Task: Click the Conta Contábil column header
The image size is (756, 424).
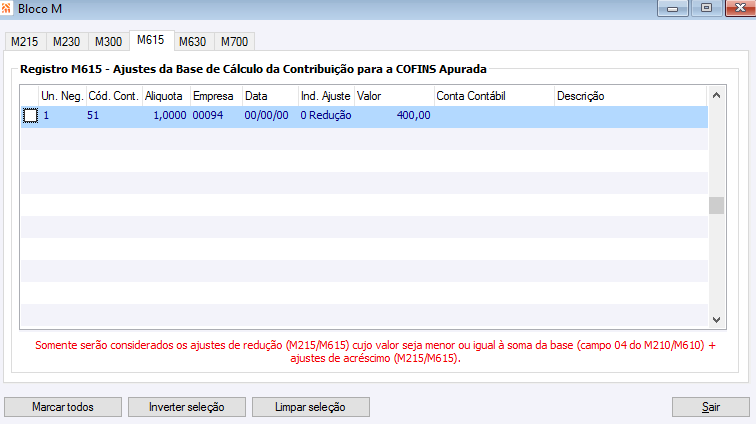Action: [494, 96]
